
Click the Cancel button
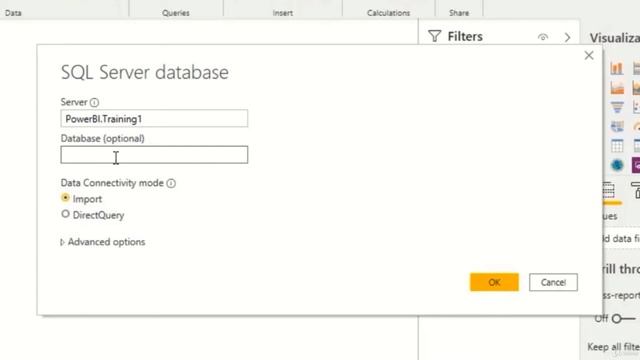pos(553,282)
